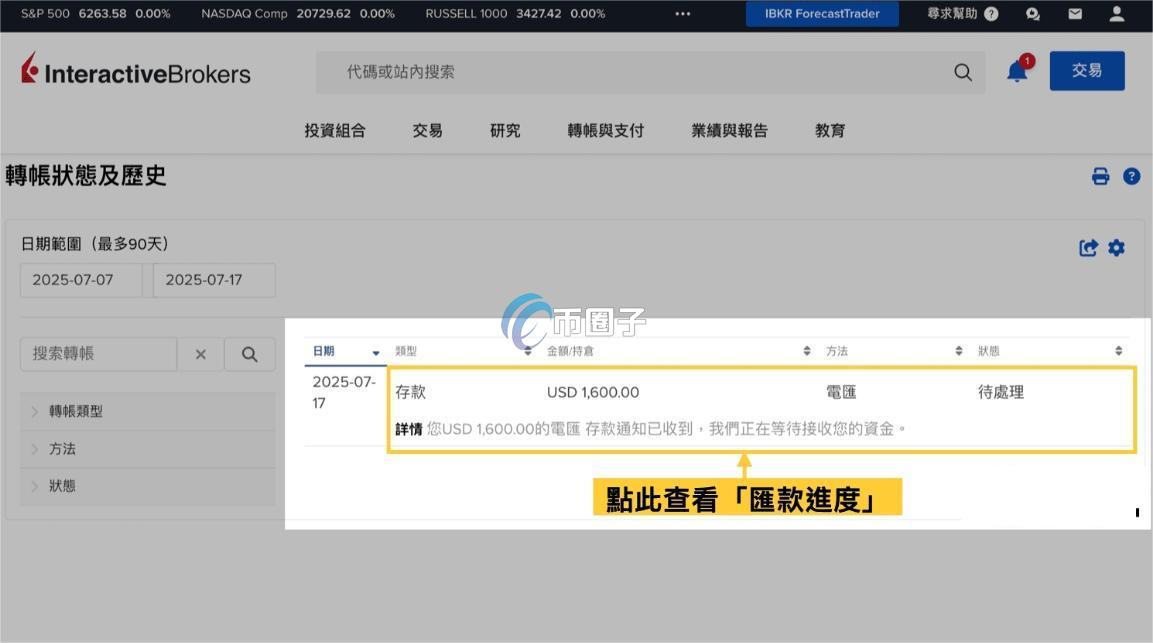The width and height of the screenshot is (1153, 643).
Task: Open the export/share icon above the date filter
Action: coord(1089,248)
